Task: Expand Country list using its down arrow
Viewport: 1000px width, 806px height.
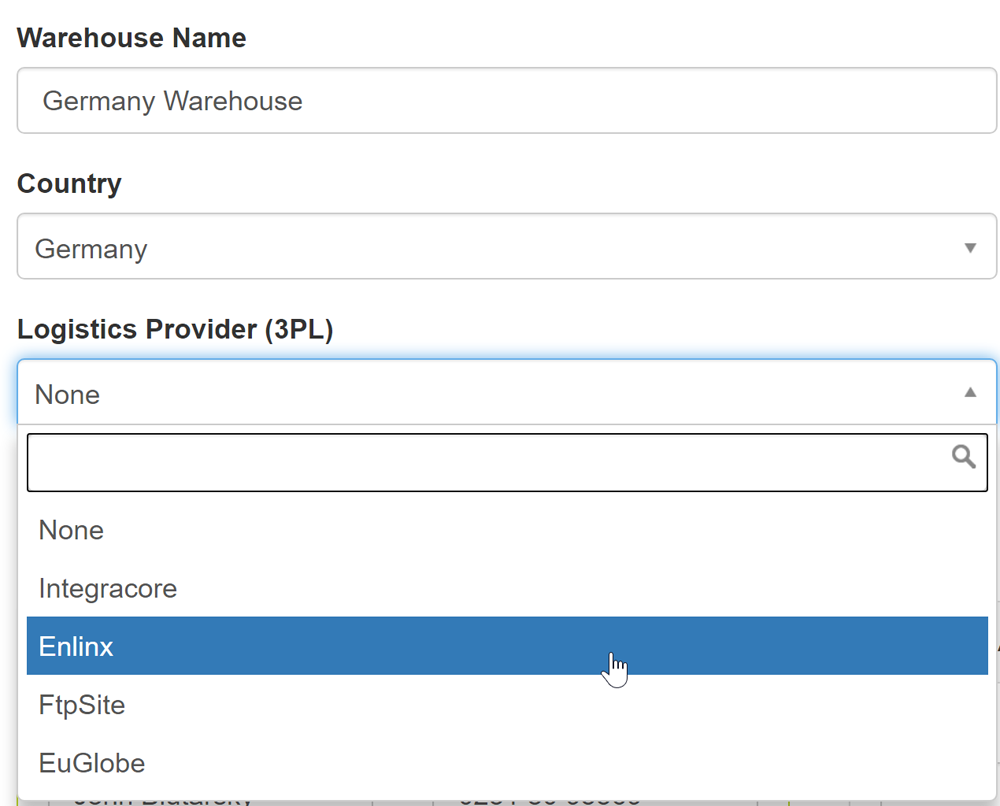Action: point(969,247)
